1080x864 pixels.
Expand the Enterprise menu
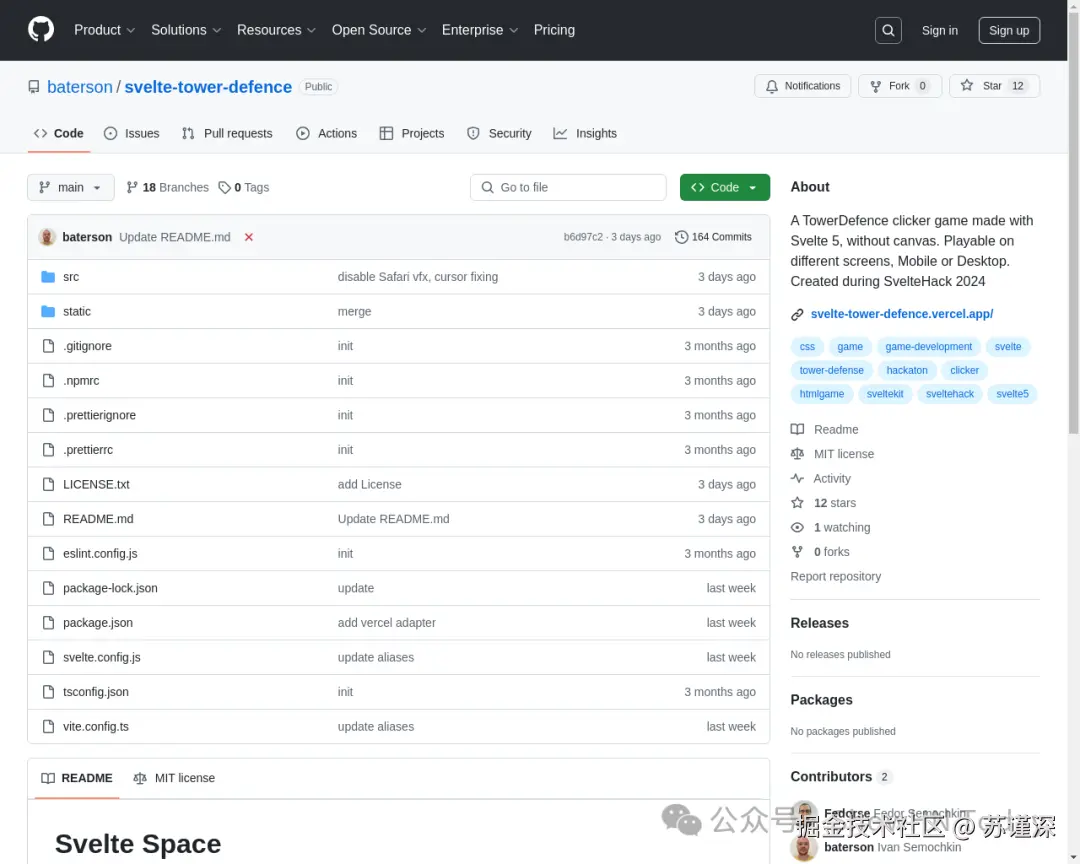(x=479, y=30)
